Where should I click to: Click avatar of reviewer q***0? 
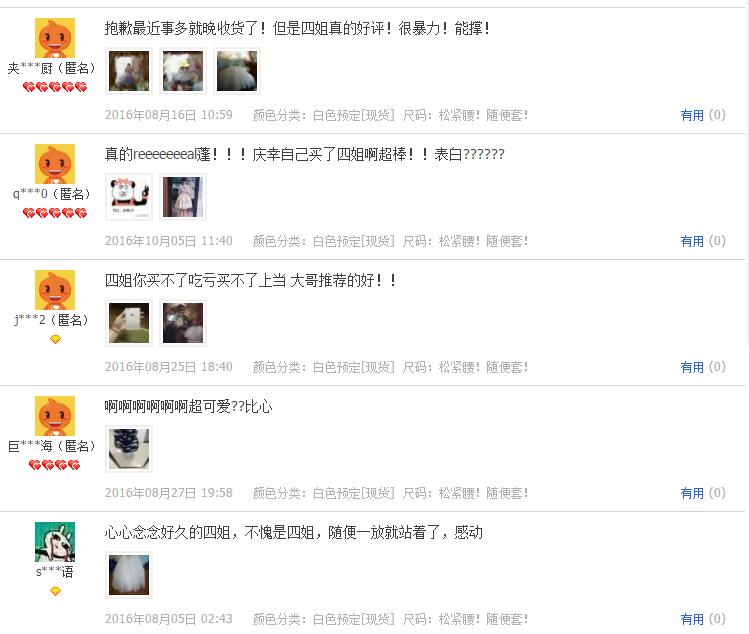55,164
